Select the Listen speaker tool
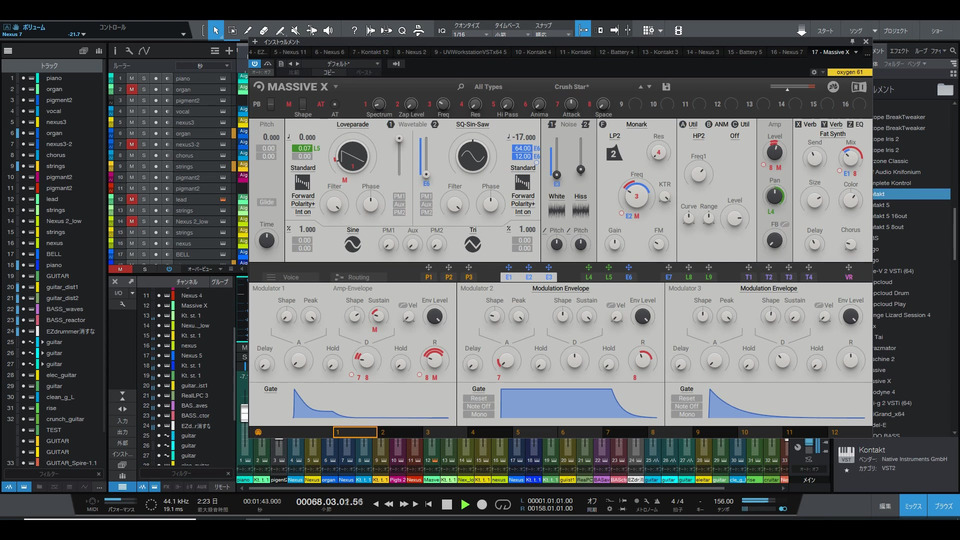 (x=328, y=30)
